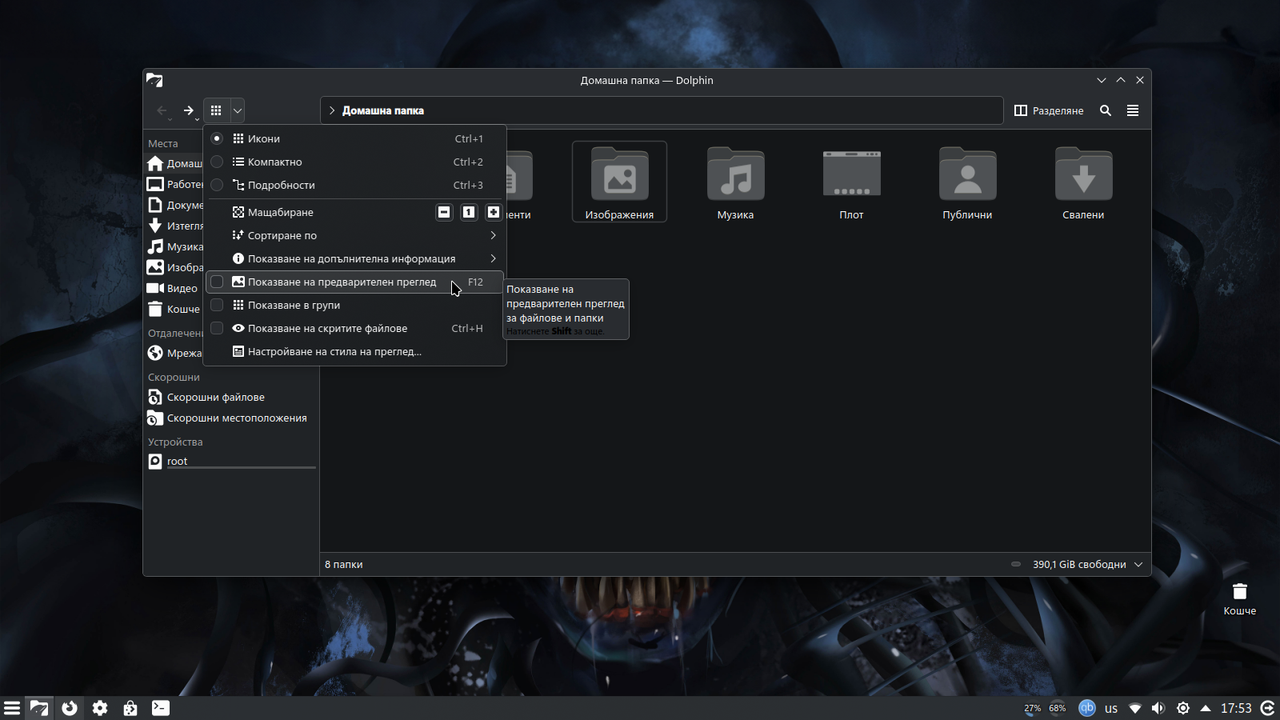This screenshot has width=1280, height=720.
Task: Click the Устройства section header
Action: click(175, 442)
